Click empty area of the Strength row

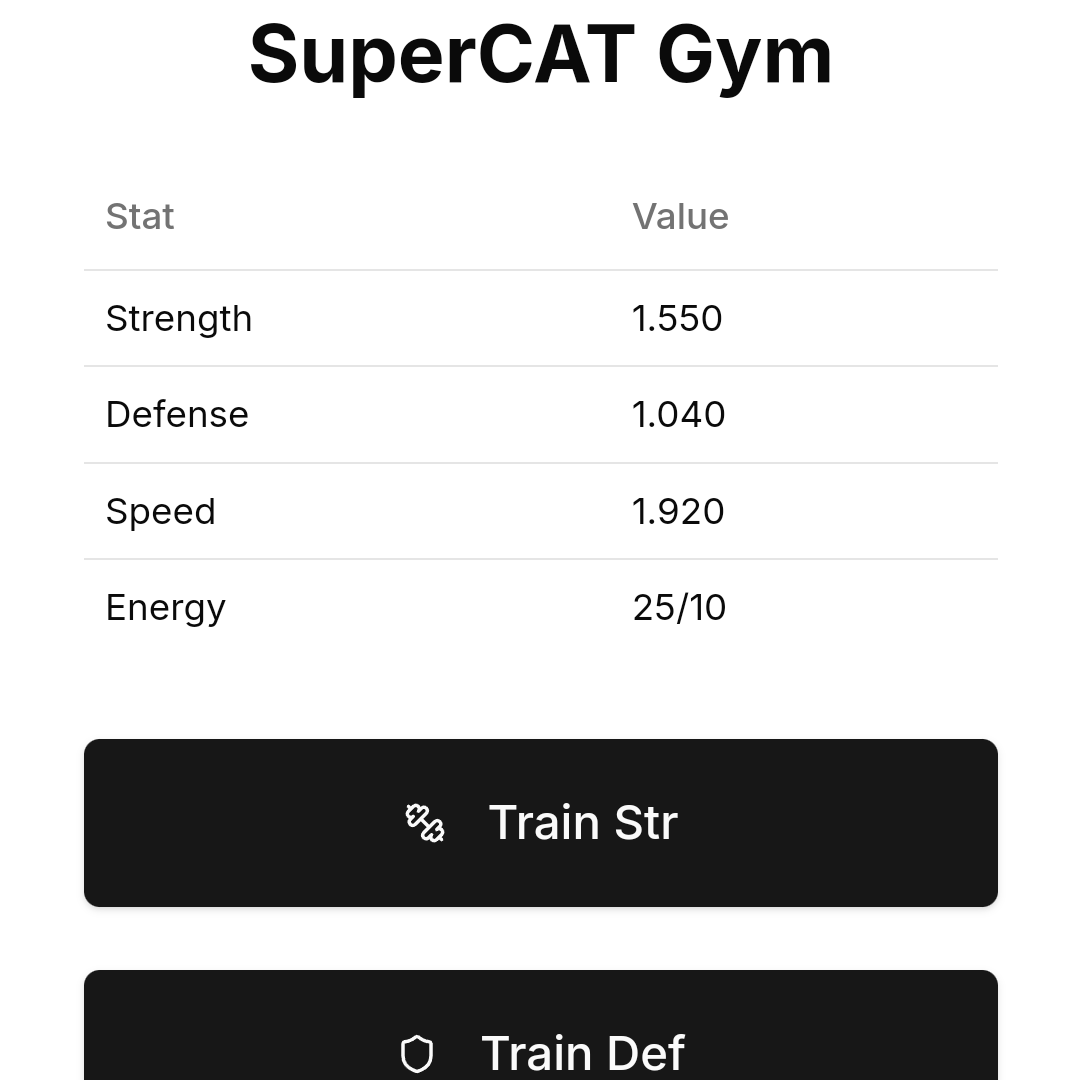coord(441,319)
